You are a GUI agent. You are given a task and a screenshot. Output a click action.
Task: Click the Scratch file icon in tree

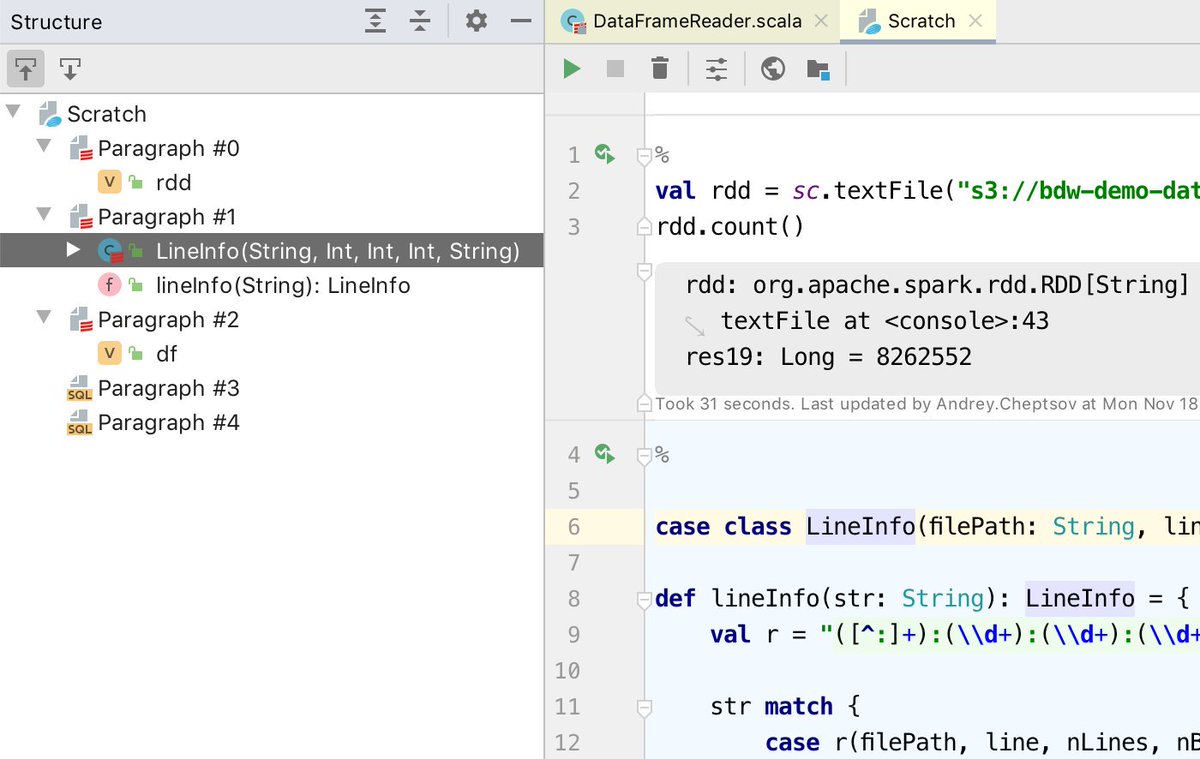click(49, 113)
